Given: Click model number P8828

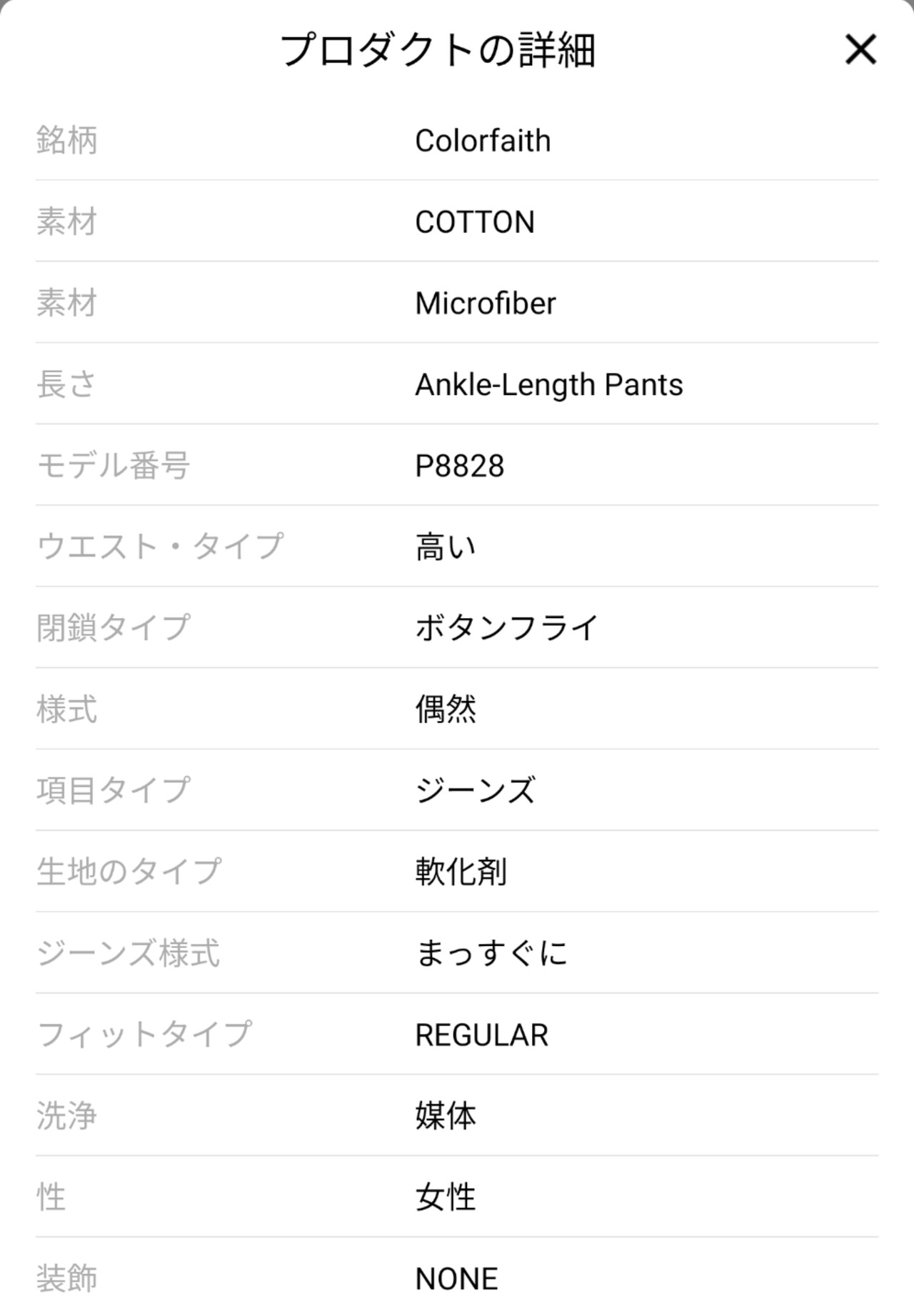Looking at the screenshot, I should (x=459, y=467).
